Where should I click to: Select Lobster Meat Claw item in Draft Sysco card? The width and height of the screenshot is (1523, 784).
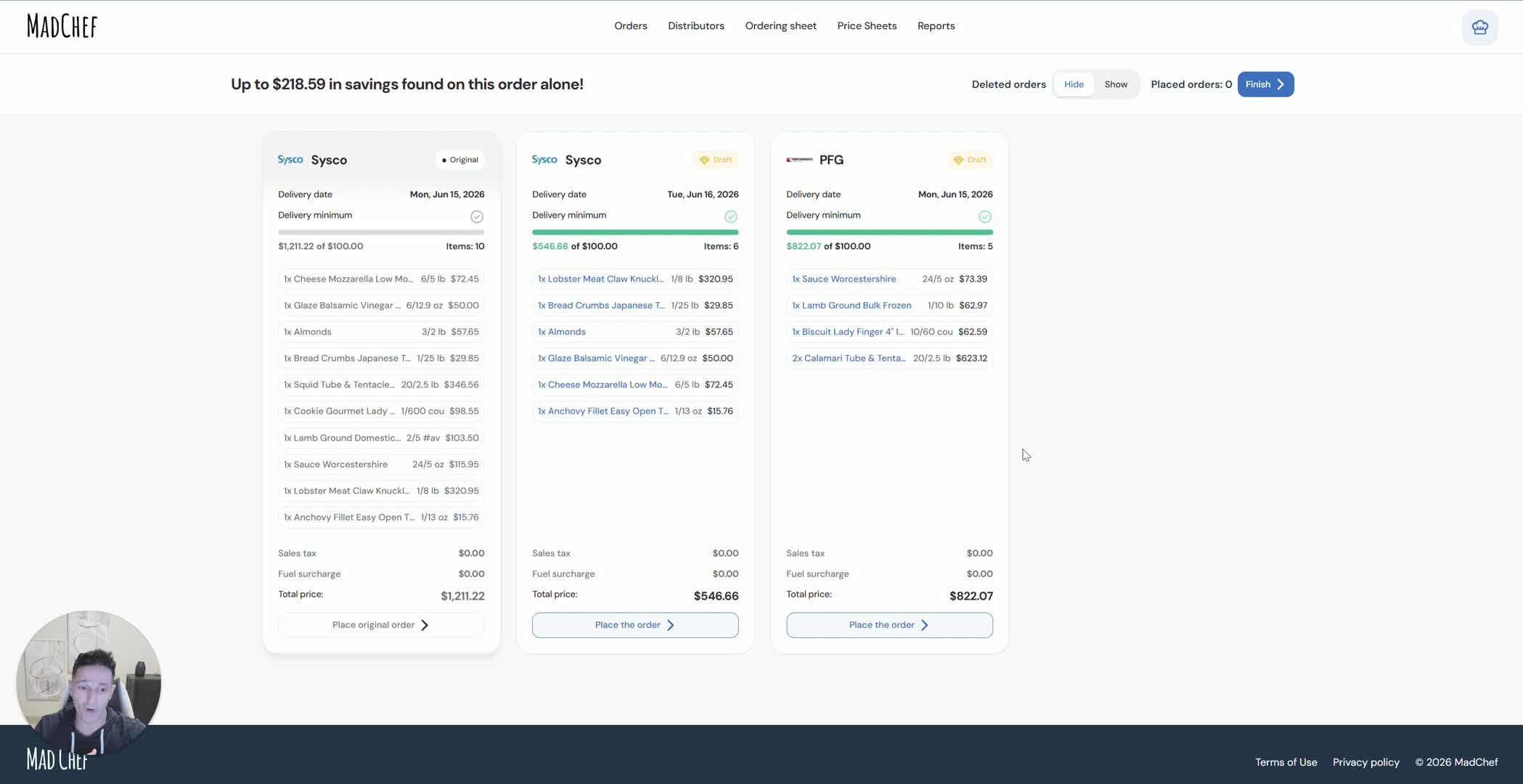[635, 279]
